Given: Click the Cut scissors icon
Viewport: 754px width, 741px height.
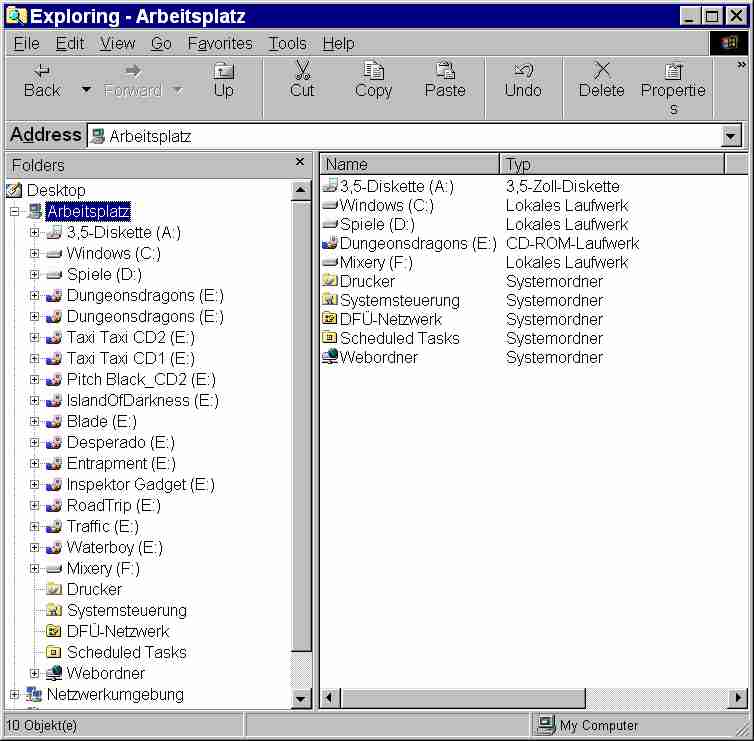Looking at the screenshot, I should (302, 71).
